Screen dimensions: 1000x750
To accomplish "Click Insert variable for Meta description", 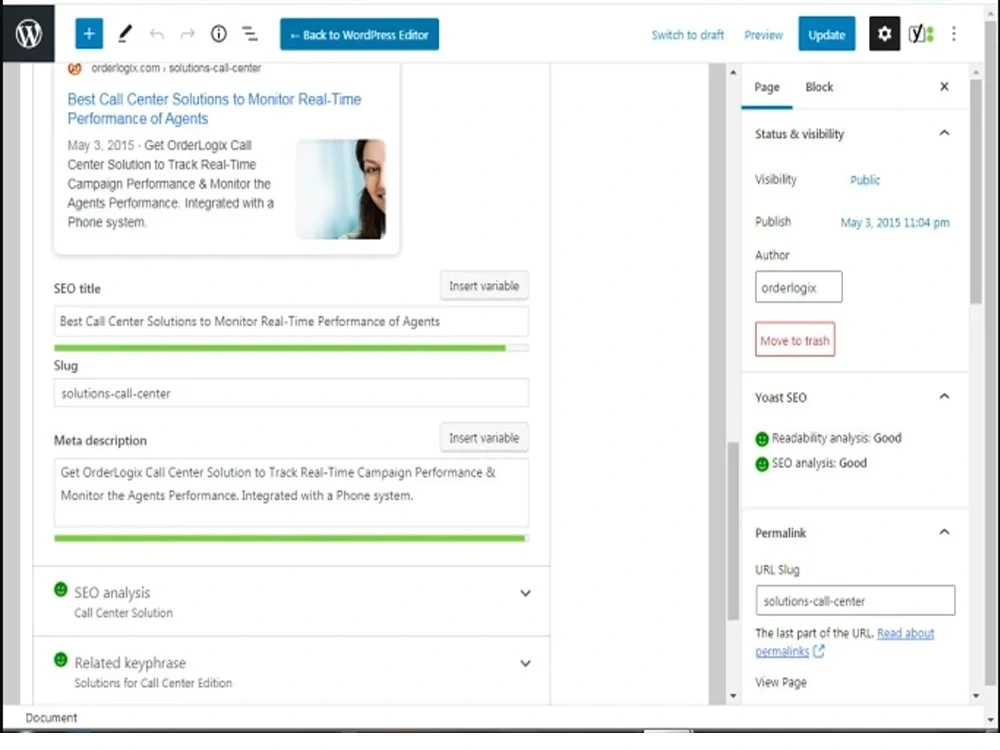I will 484,438.
